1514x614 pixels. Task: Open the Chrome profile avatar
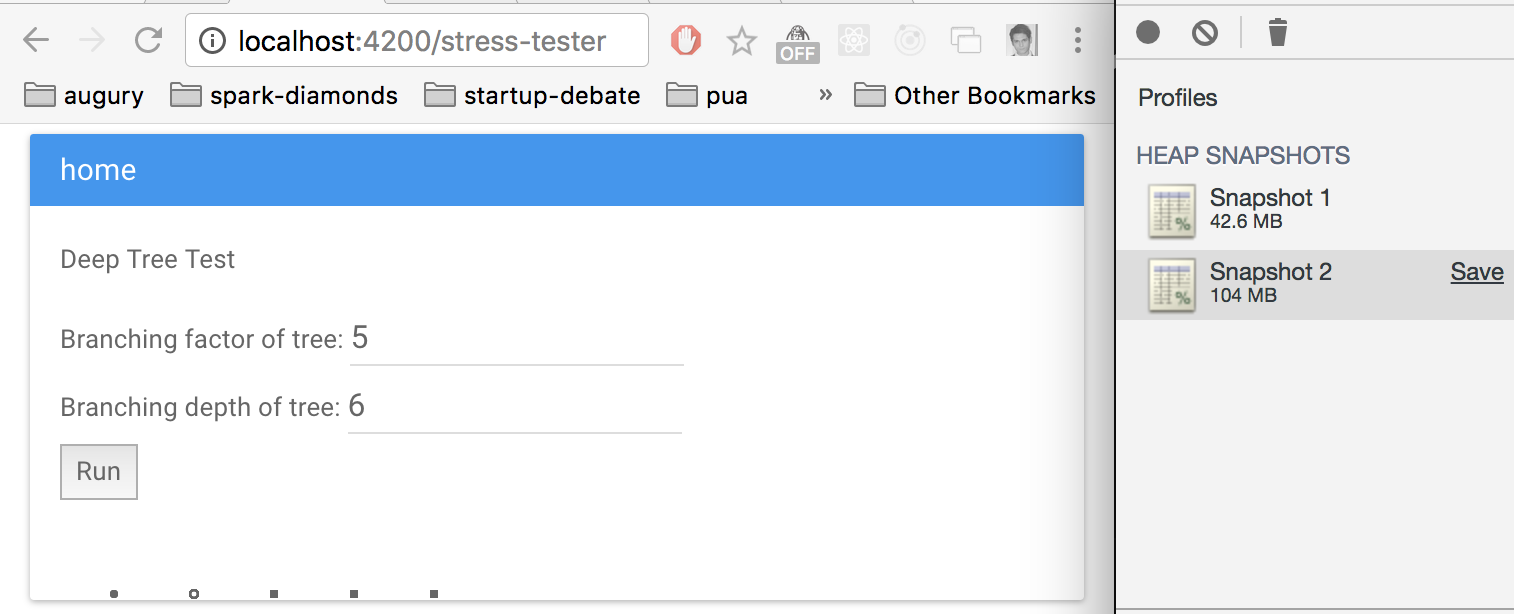[x=1022, y=40]
